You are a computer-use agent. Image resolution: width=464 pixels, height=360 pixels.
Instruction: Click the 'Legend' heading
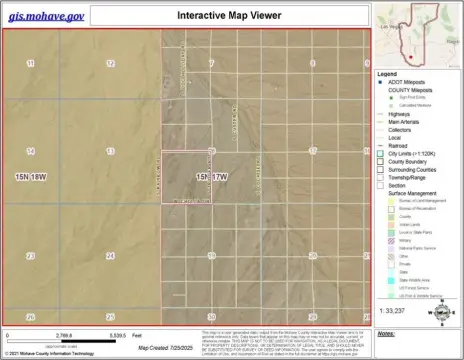click(387, 74)
